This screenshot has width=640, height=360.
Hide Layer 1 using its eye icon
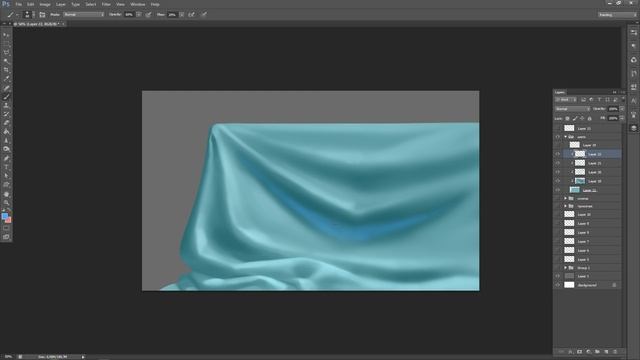click(558, 276)
